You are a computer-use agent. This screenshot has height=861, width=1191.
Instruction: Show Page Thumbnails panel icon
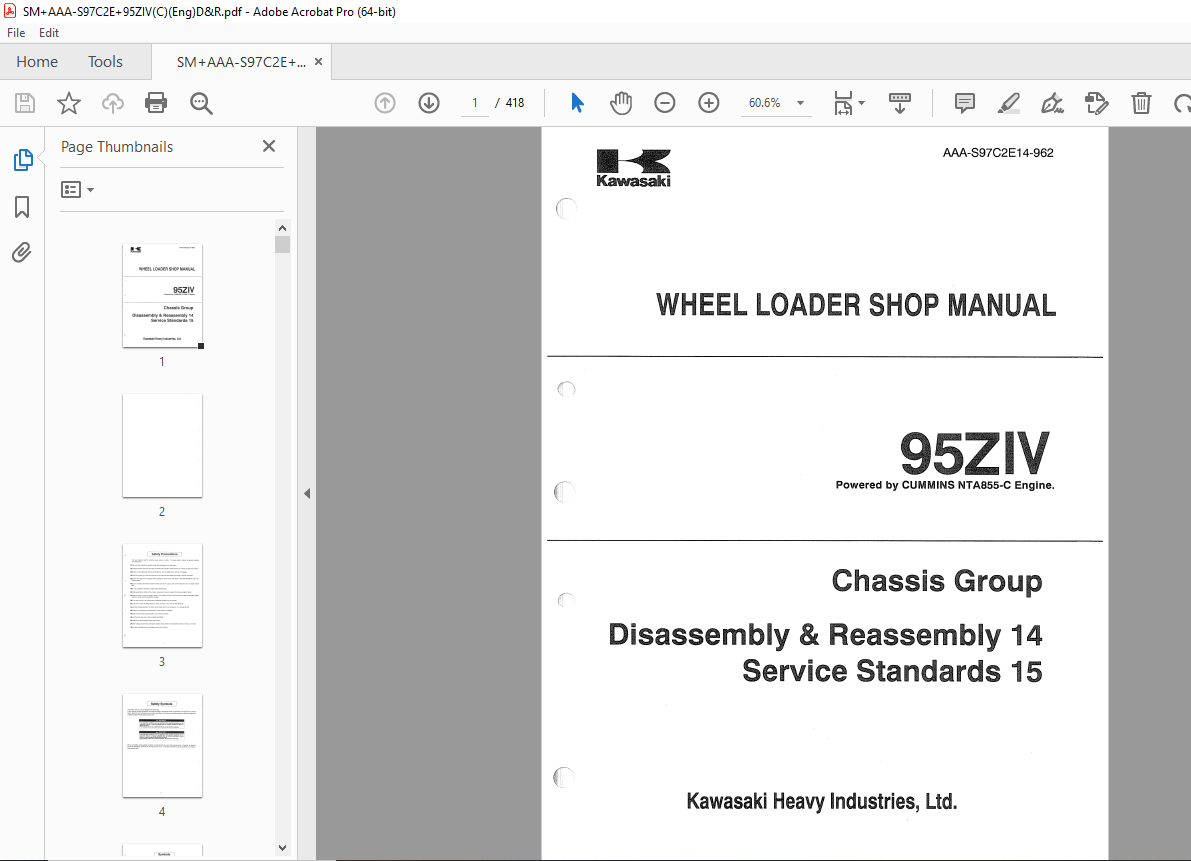point(23,159)
